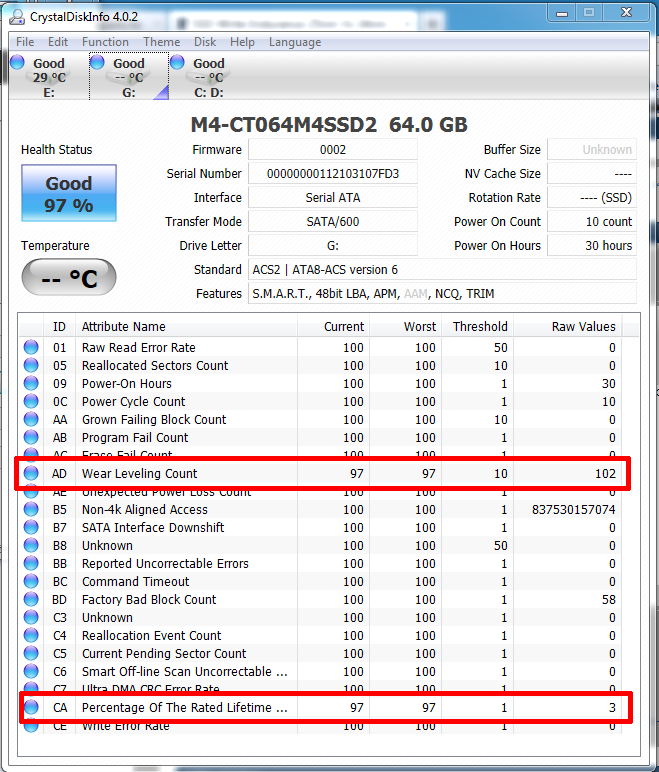
Task: Click status orb for Command Timeout
Action: tap(31, 581)
